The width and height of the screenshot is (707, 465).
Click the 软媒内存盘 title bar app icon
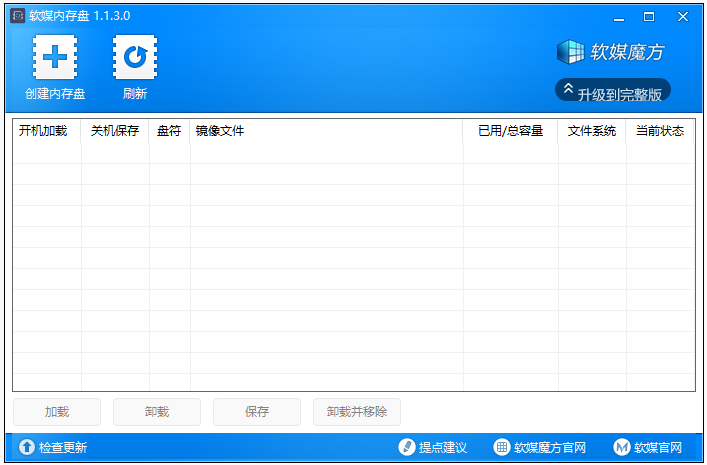(x=18, y=16)
